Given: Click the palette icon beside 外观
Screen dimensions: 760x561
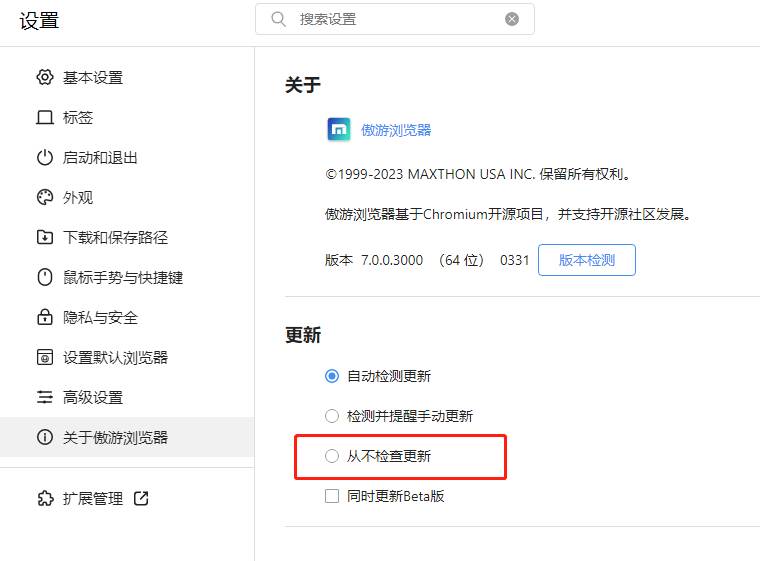Looking at the screenshot, I should click(x=45, y=197).
